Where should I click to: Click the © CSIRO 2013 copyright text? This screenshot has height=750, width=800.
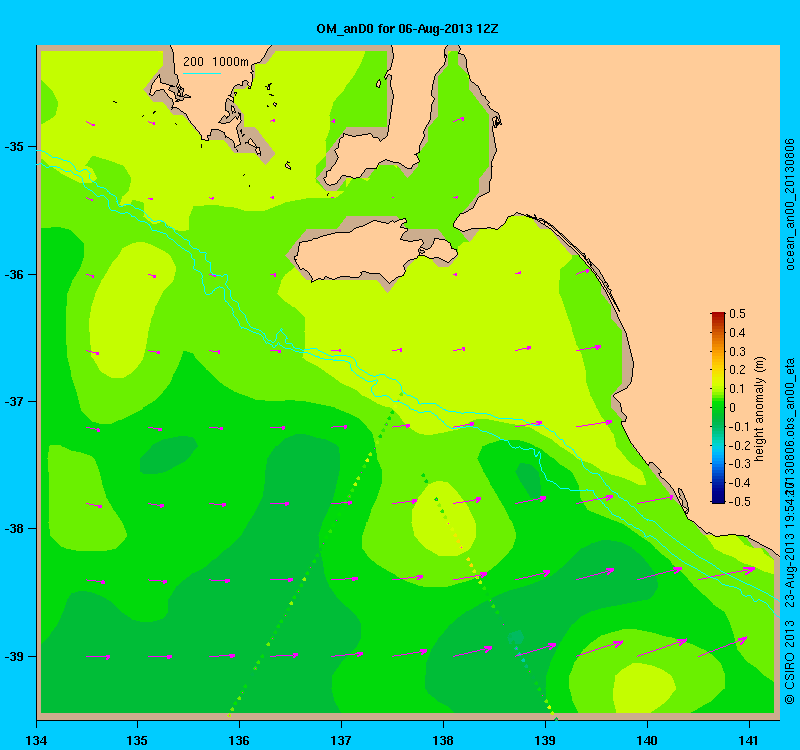pyautogui.click(x=790, y=662)
